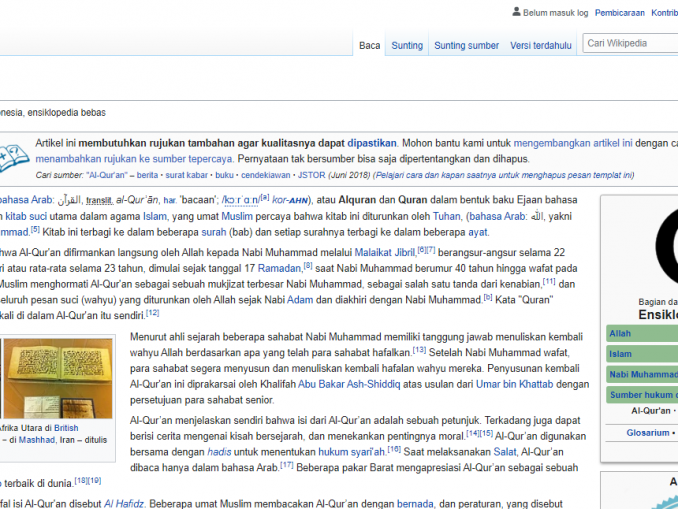The height and width of the screenshot is (509, 678).
Task: Open the surah link
Action: coord(214,232)
